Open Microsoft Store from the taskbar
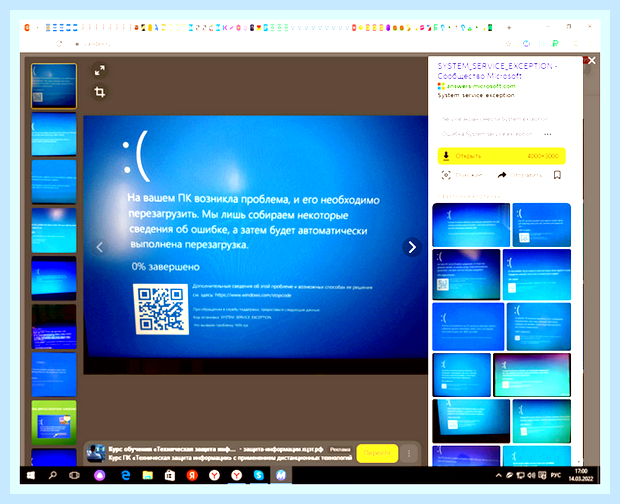This screenshot has height=504, width=620. 170,475
